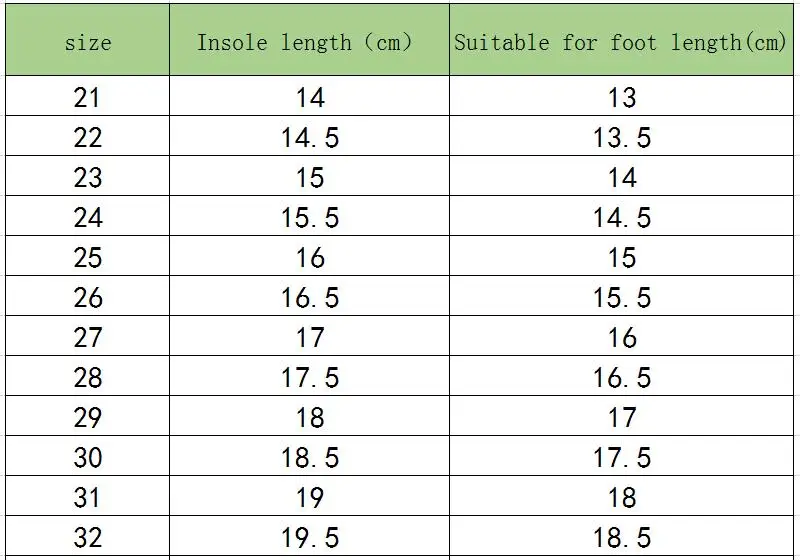
Task: Click insole length value 14
Action: pos(310,97)
